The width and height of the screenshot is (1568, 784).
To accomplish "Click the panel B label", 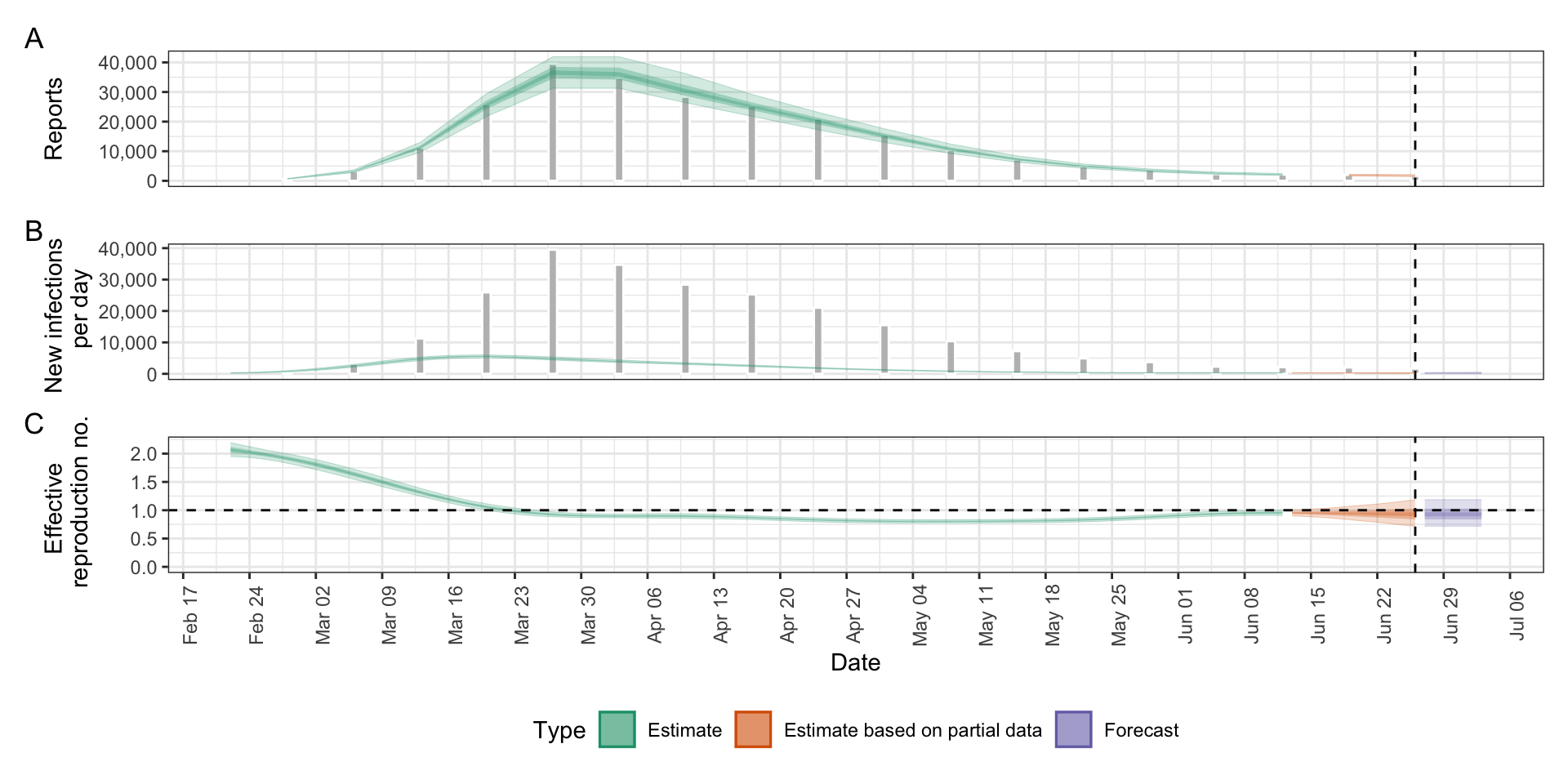I will 33,231.
